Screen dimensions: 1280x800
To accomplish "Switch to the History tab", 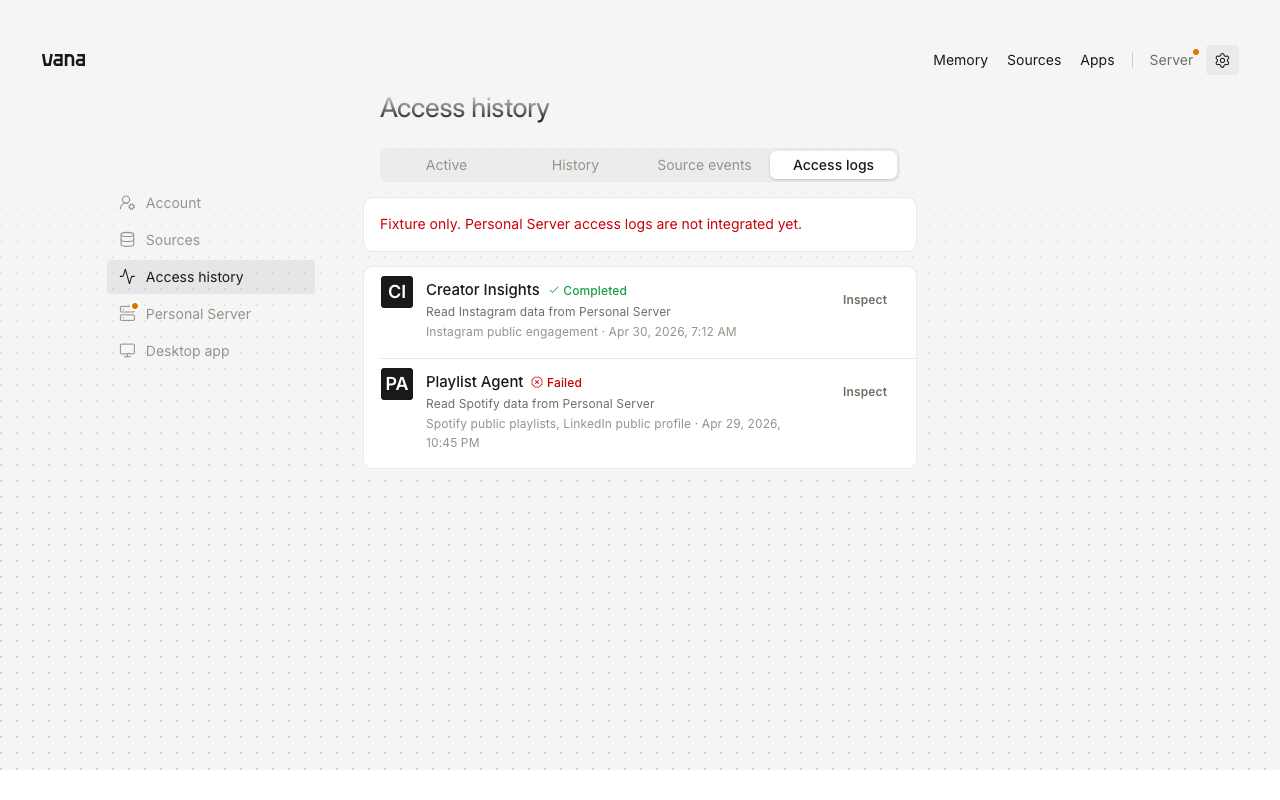I will [575, 165].
